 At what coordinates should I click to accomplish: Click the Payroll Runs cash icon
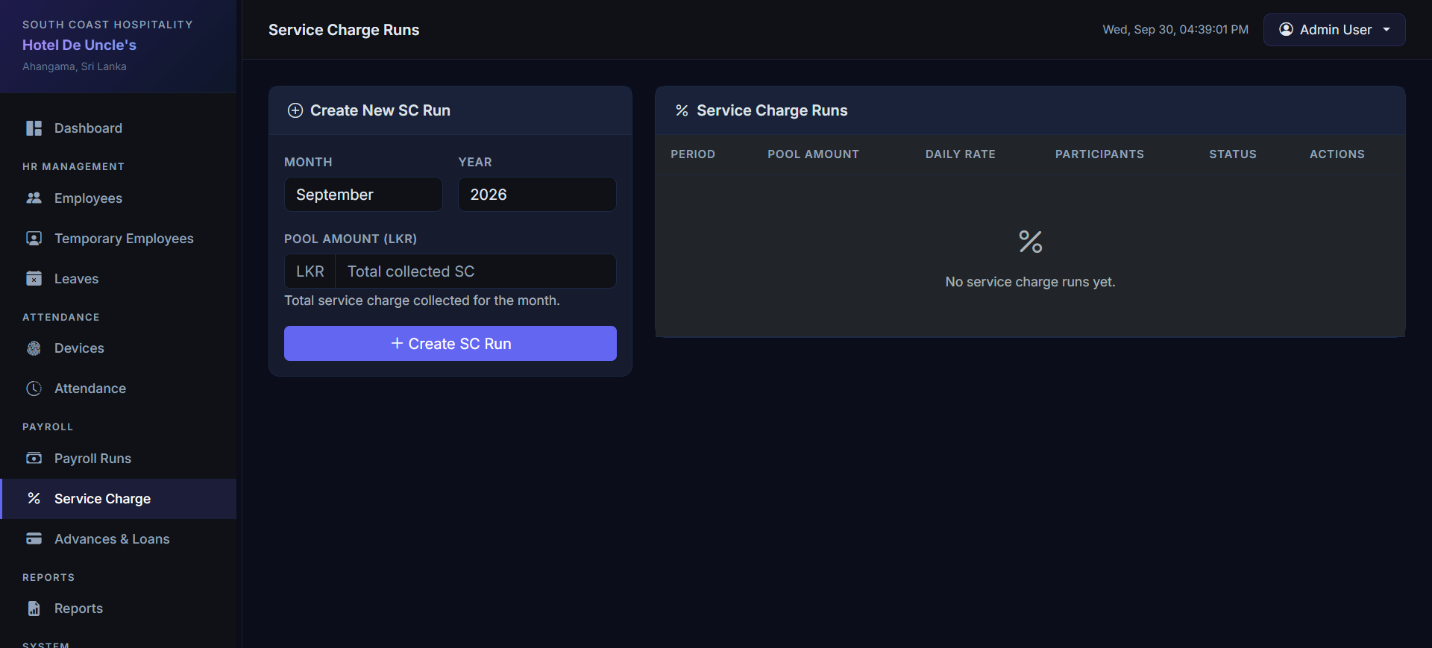click(34, 458)
